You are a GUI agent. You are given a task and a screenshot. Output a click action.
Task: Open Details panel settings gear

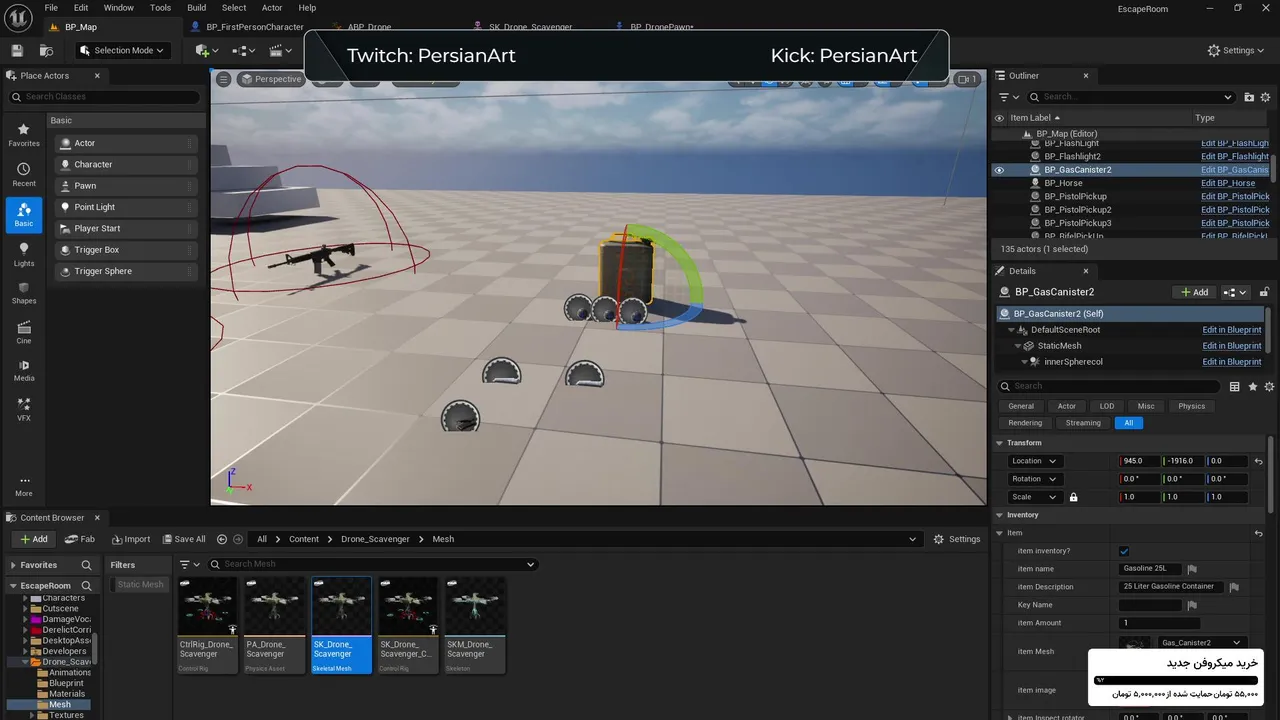coord(1269,386)
